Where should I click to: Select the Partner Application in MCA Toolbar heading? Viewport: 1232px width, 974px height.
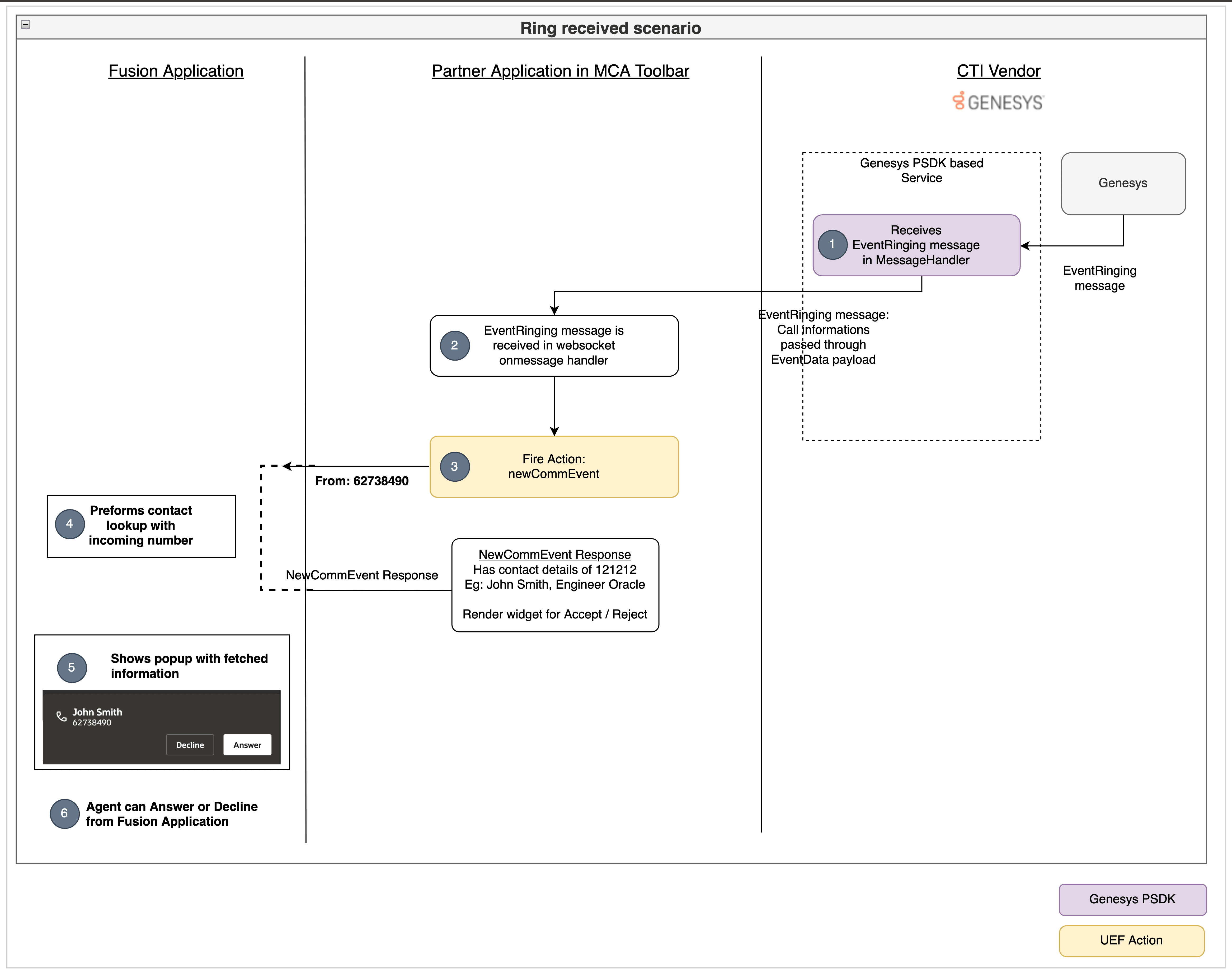point(561,71)
